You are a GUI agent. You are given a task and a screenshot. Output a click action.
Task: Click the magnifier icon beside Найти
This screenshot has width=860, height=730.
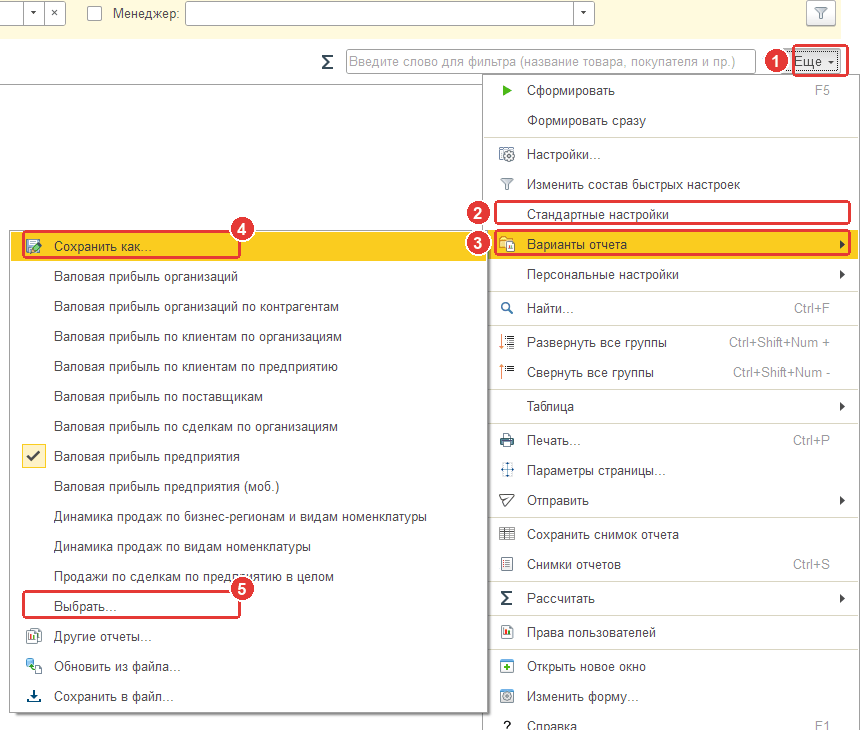coord(507,308)
